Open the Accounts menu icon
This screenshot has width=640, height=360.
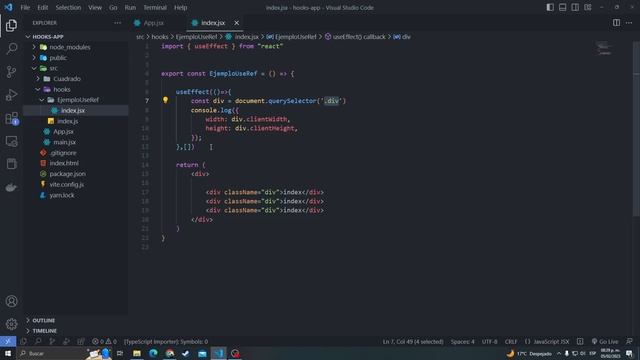pyautogui.click(x=11, y=301)
